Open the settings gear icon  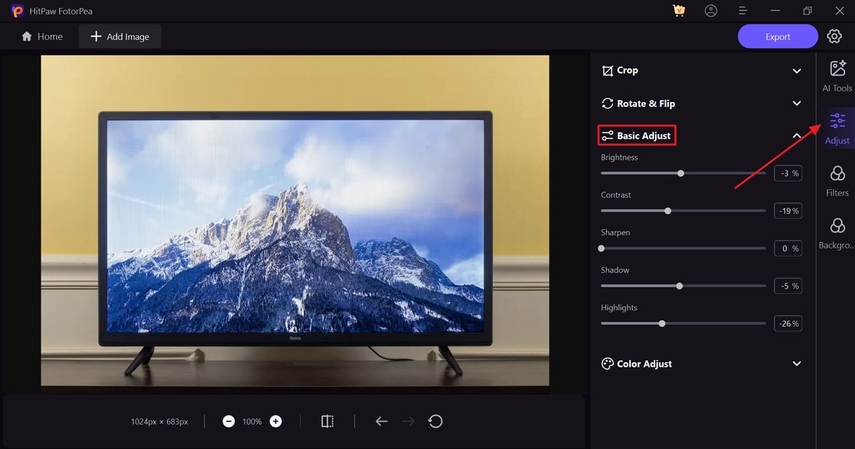click(834, 37)
